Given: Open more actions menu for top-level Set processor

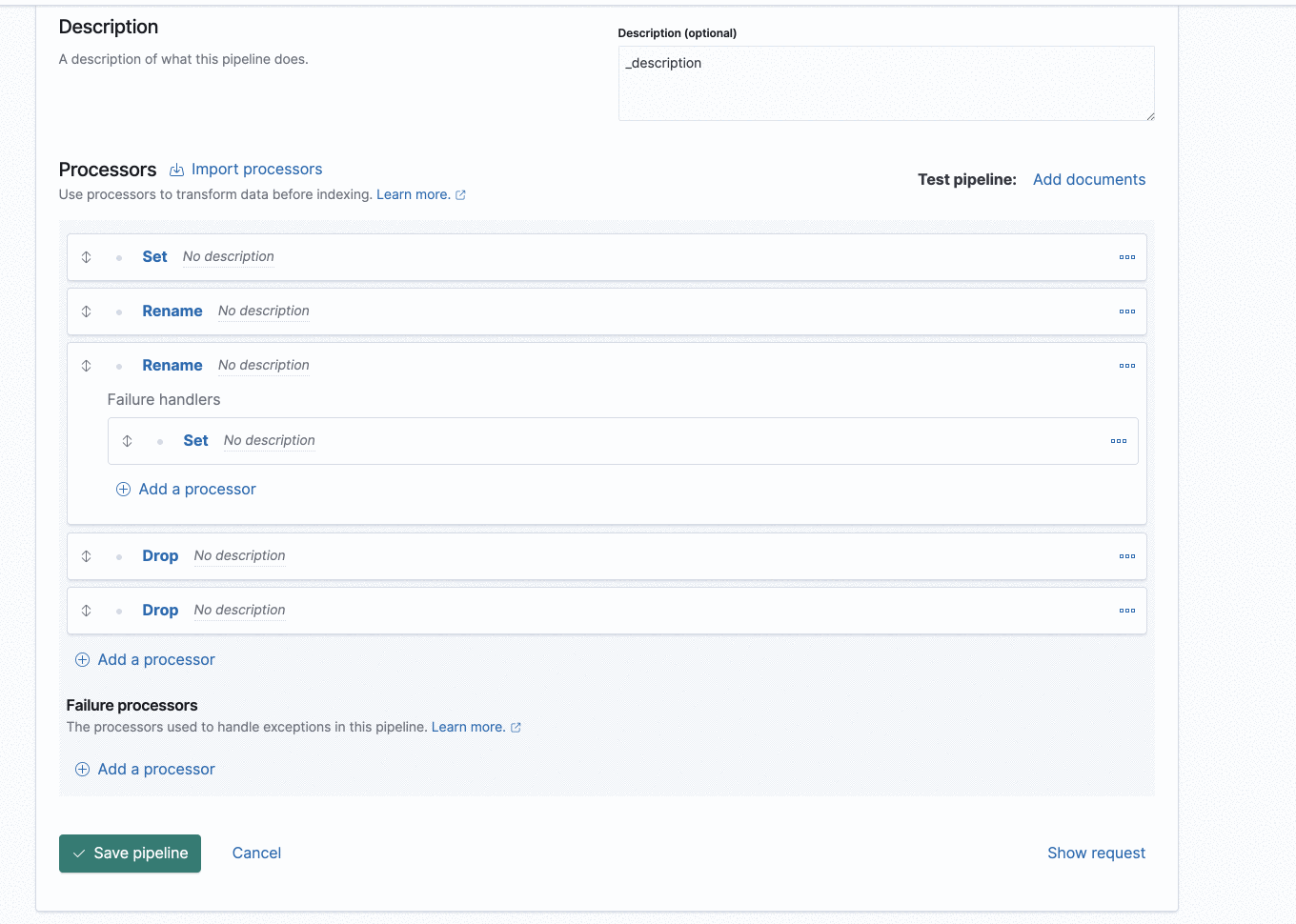Looking at the screenshot, I should pyautogui.click(x=1127, y=257).
